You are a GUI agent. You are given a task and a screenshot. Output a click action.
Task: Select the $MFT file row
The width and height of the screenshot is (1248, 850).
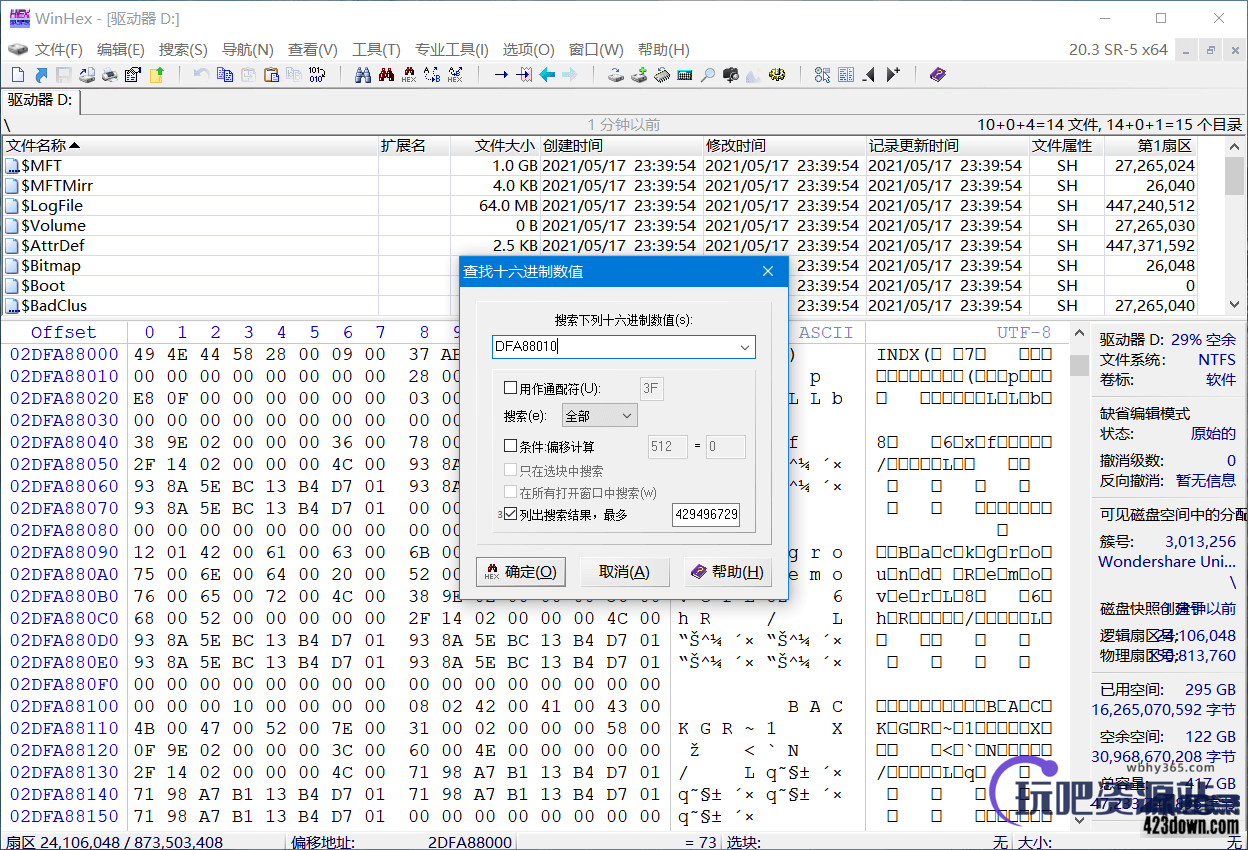pos(600,165)
